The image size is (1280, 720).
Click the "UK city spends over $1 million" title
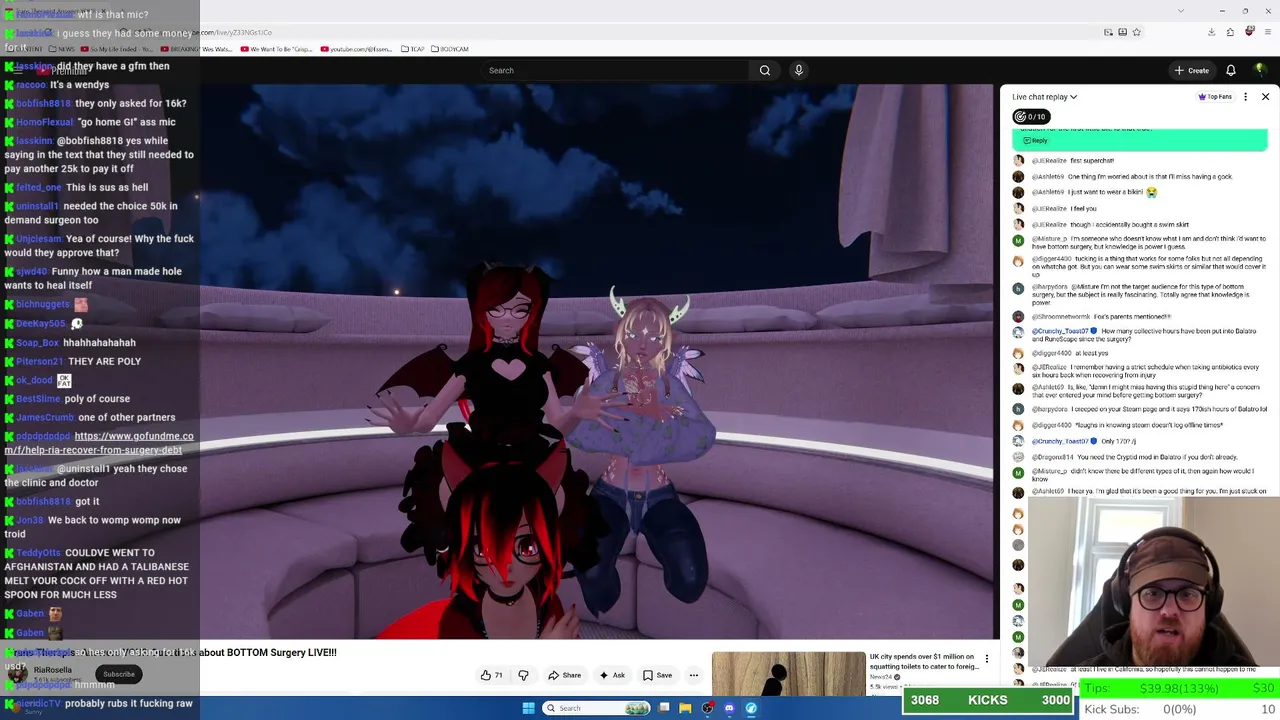tap(924, 661)
